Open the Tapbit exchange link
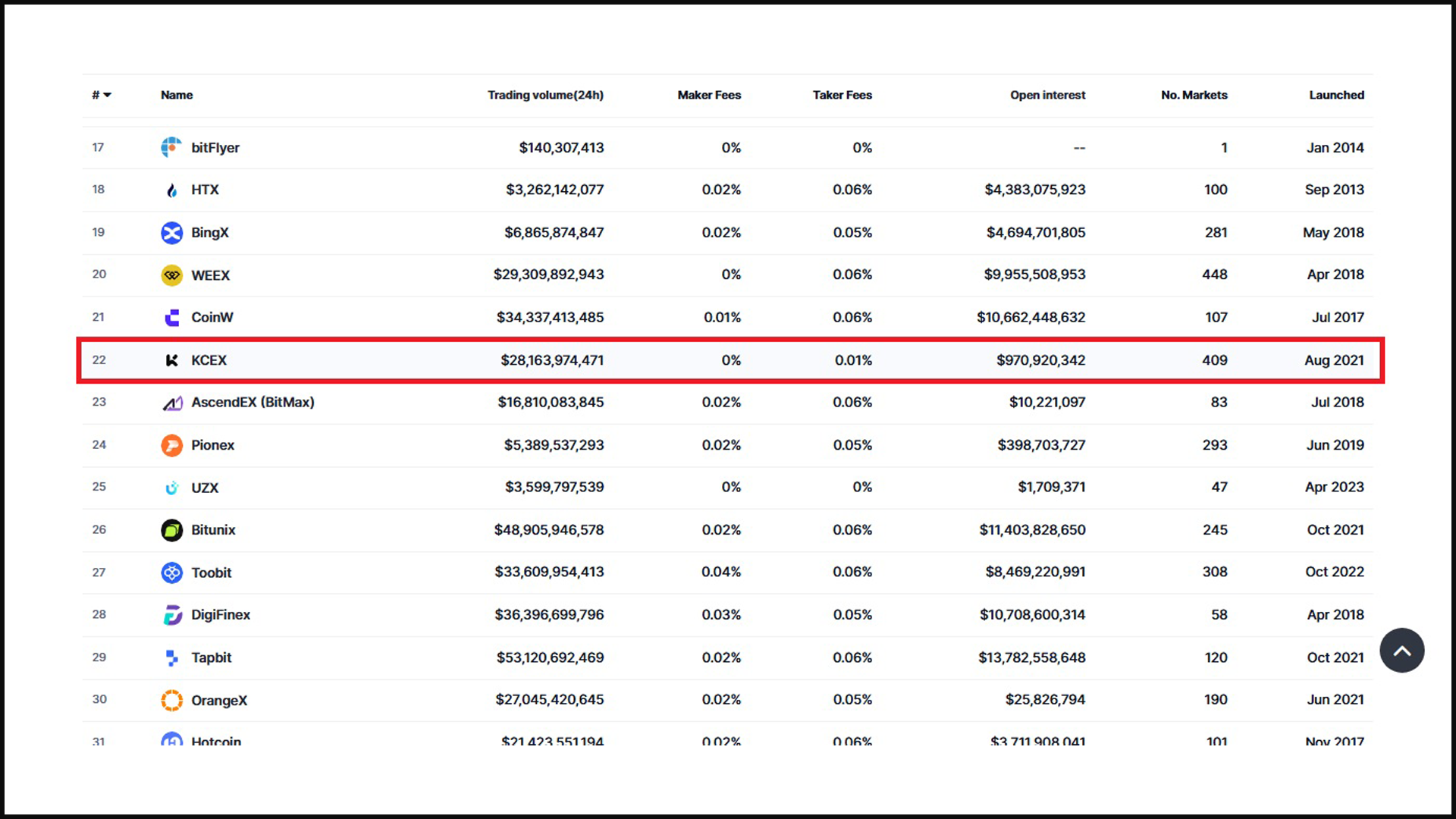Screen dimensions: 1456x819 (x=211, y=657)
